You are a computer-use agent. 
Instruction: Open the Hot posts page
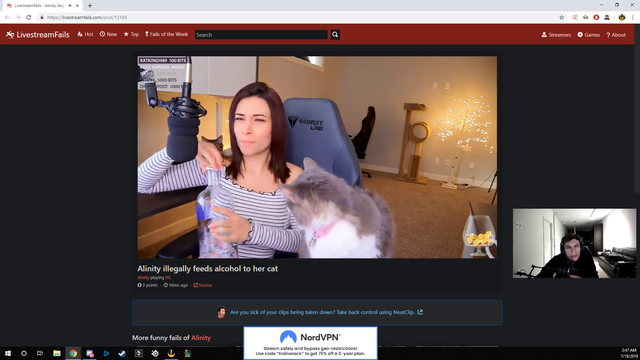point(85,34)
